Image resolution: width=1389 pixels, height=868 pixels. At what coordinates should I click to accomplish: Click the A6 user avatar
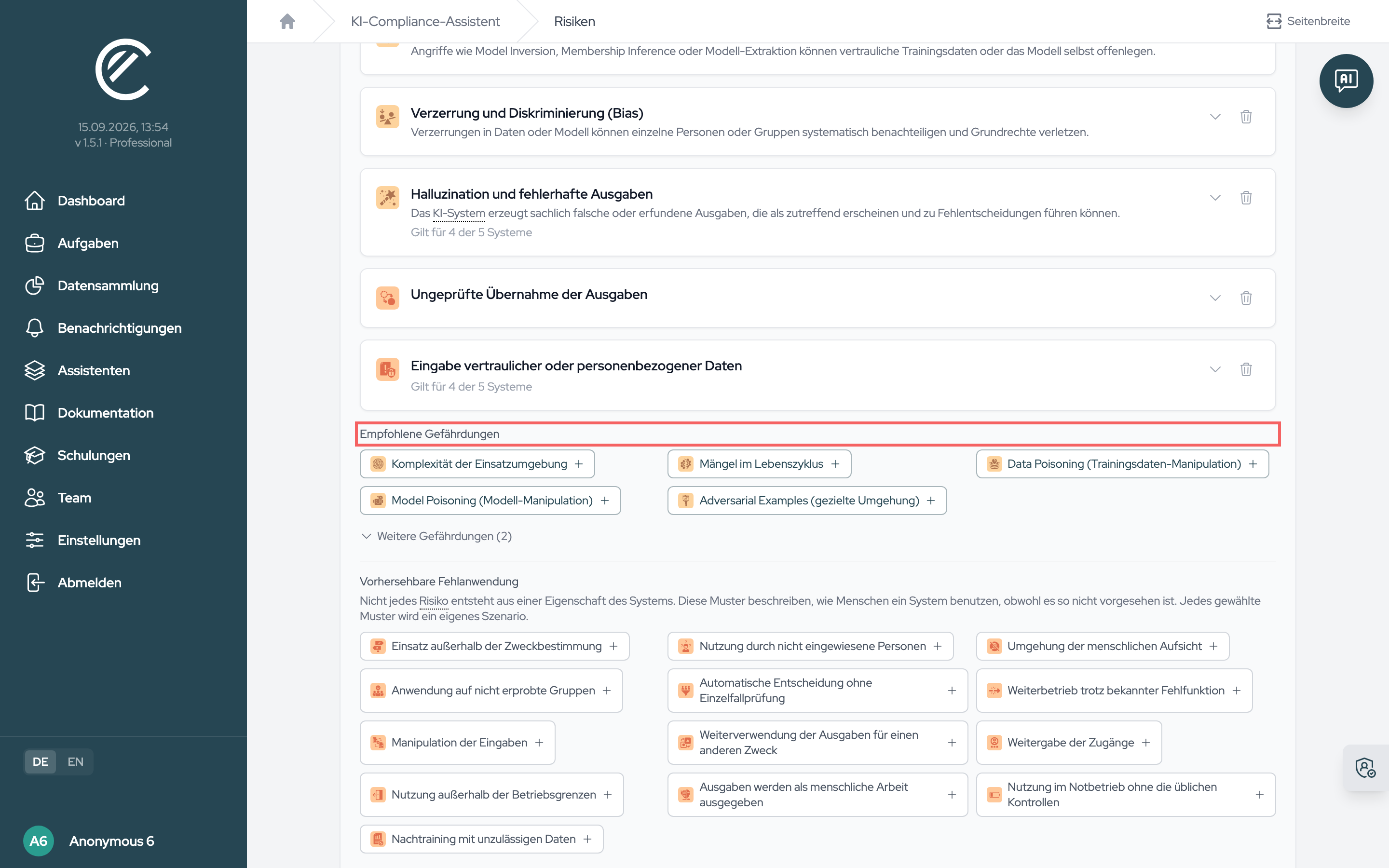39,841
